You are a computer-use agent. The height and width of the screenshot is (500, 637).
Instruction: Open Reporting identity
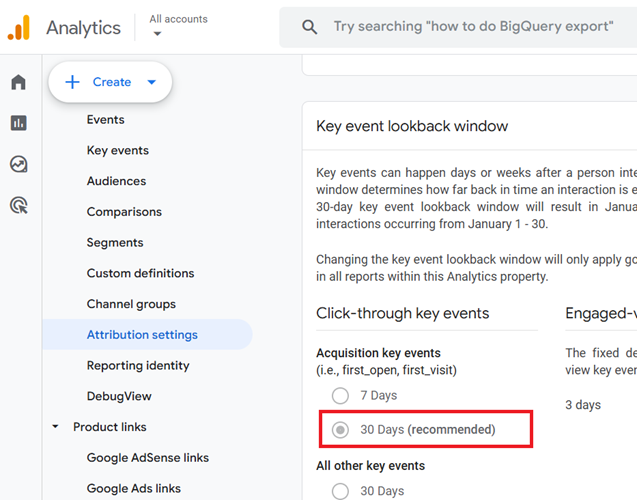(138, 365)
